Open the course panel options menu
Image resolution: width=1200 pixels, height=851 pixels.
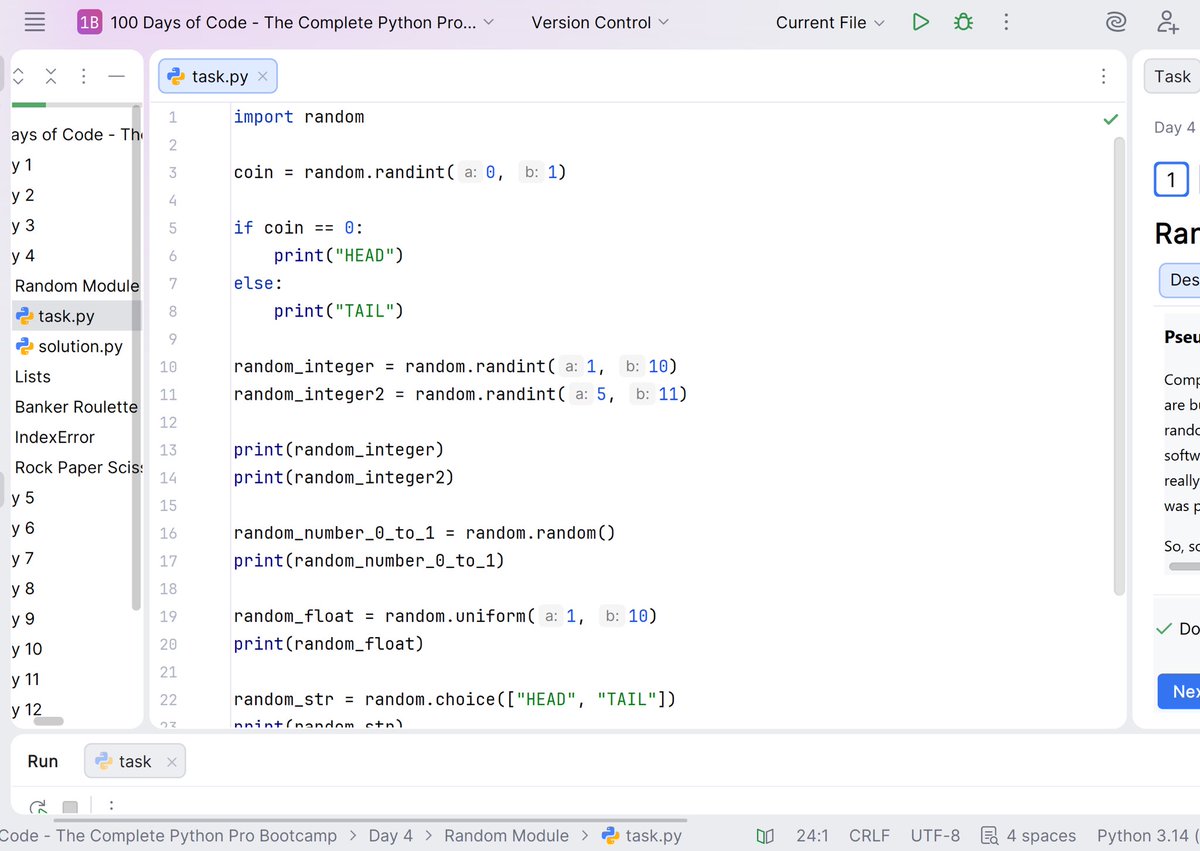84,76
